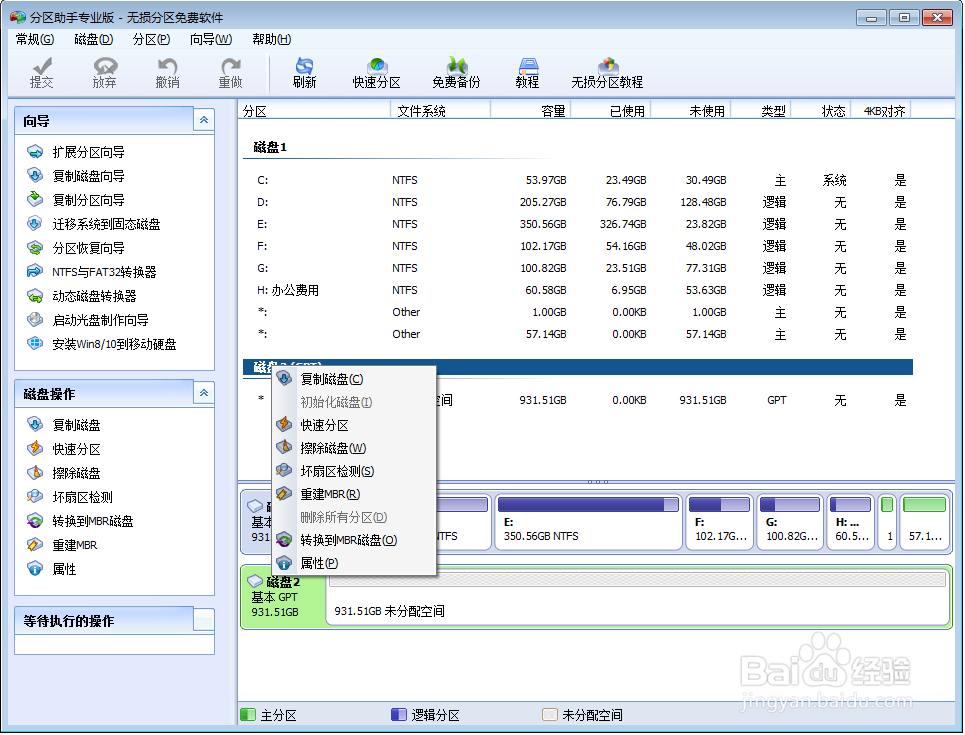Screen dimensions: 965x735
Task: Click the 提交 (Commit) toolbar icon
Action: 41,72
